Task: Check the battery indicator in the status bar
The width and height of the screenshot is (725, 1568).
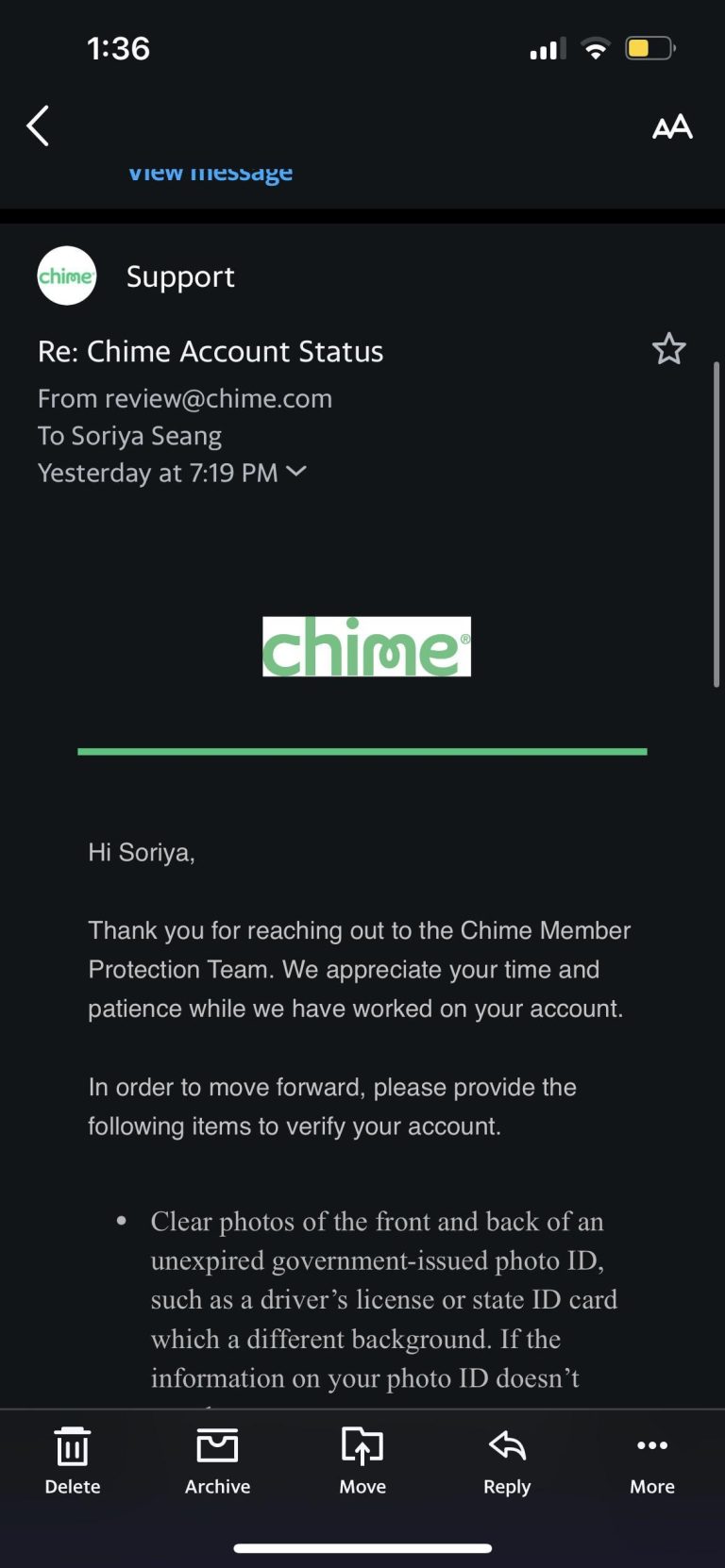Action: click(x=649, y=47)
